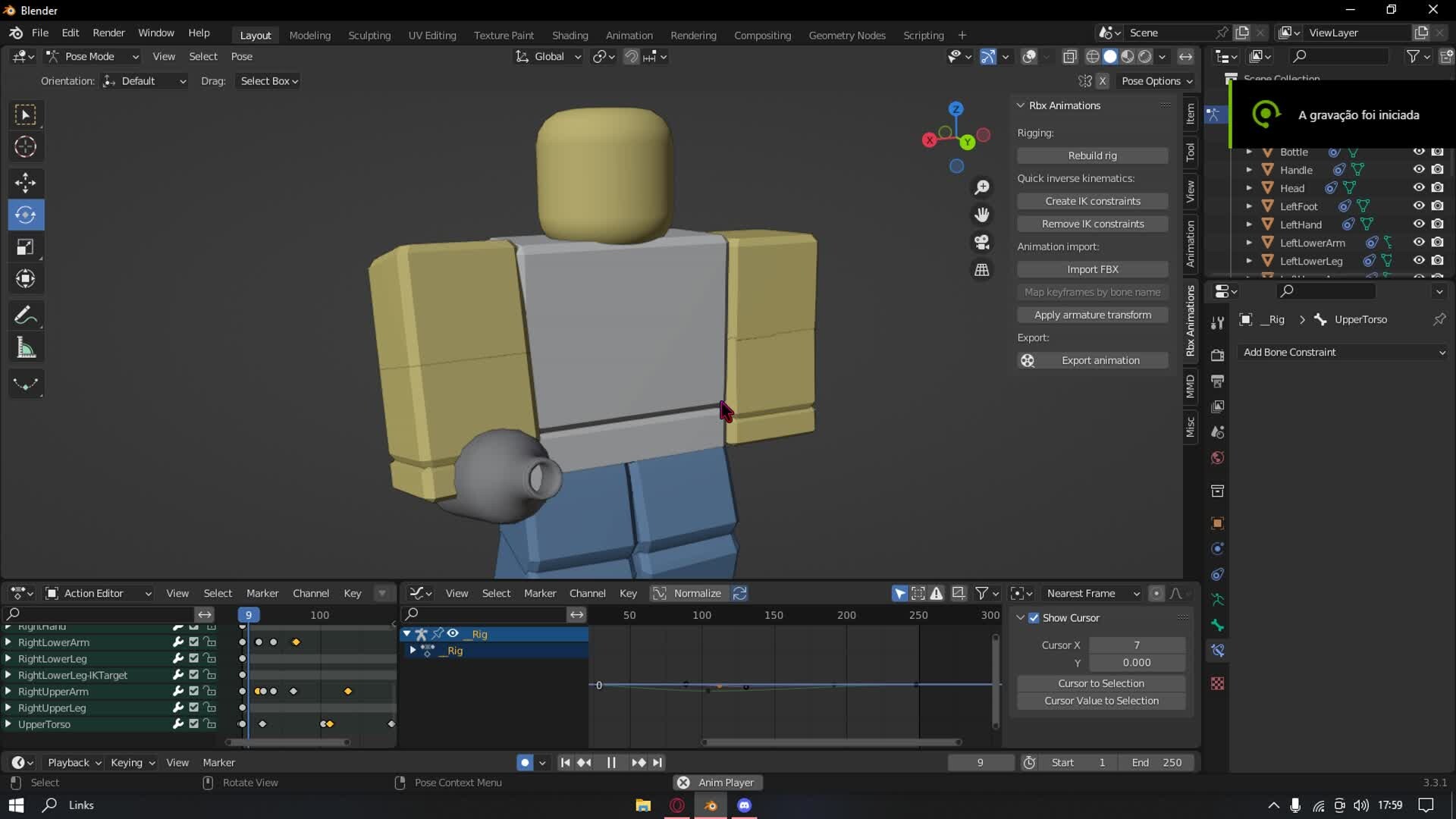Switch to the Animation workspace tab

(628, 35)
